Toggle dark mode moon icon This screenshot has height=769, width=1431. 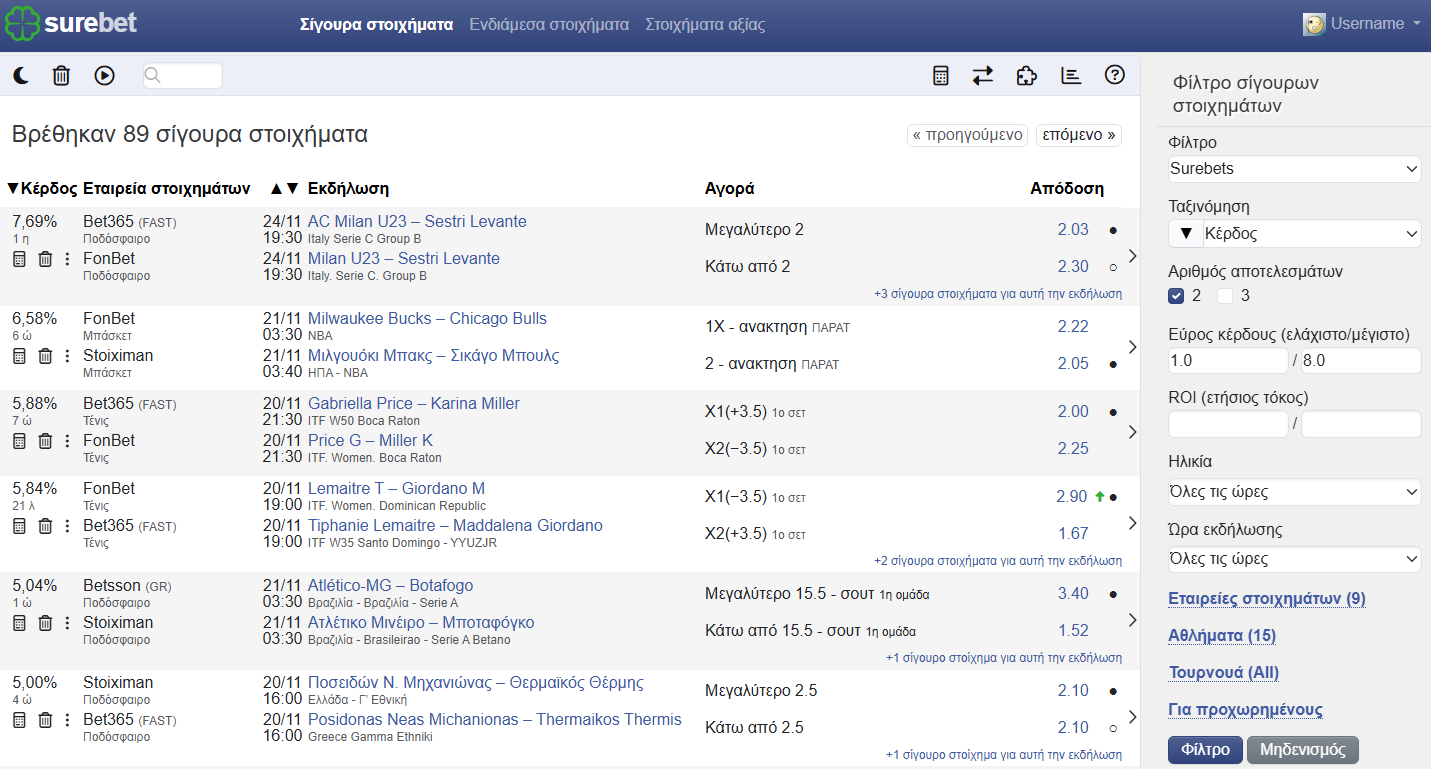tap(21, 75)
